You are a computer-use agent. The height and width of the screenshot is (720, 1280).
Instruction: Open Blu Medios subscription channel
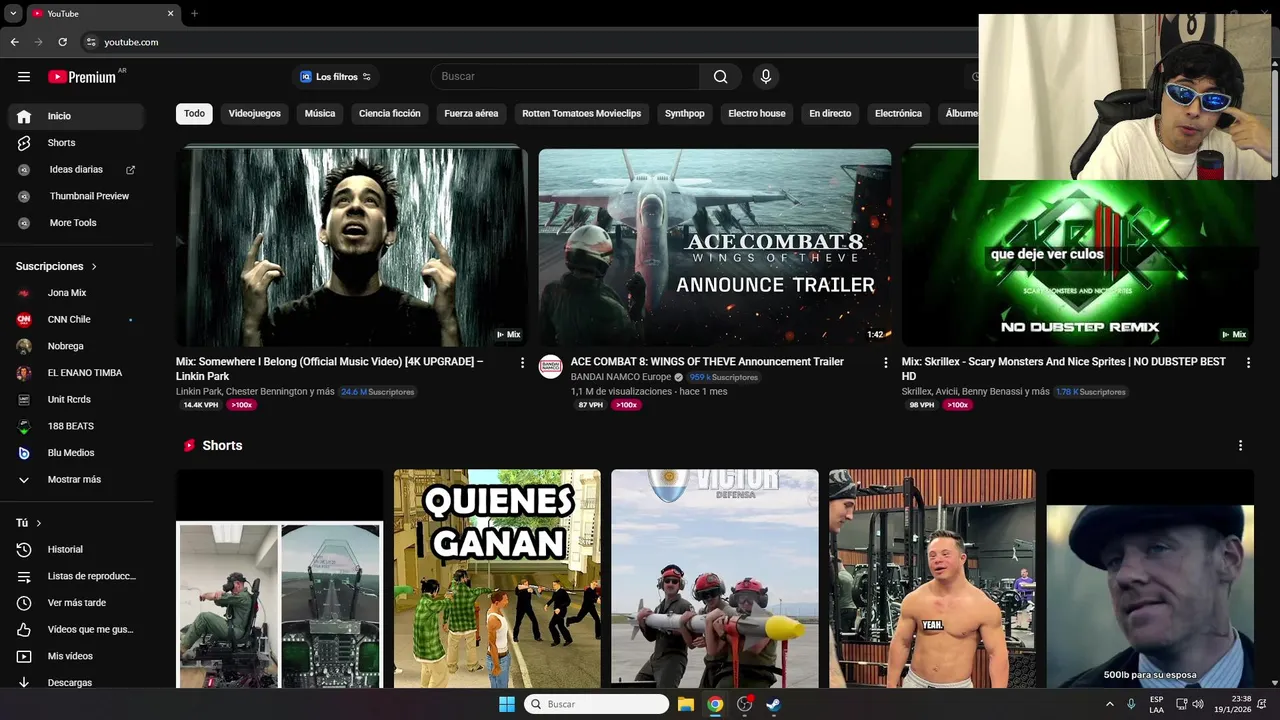pos(77,453)
